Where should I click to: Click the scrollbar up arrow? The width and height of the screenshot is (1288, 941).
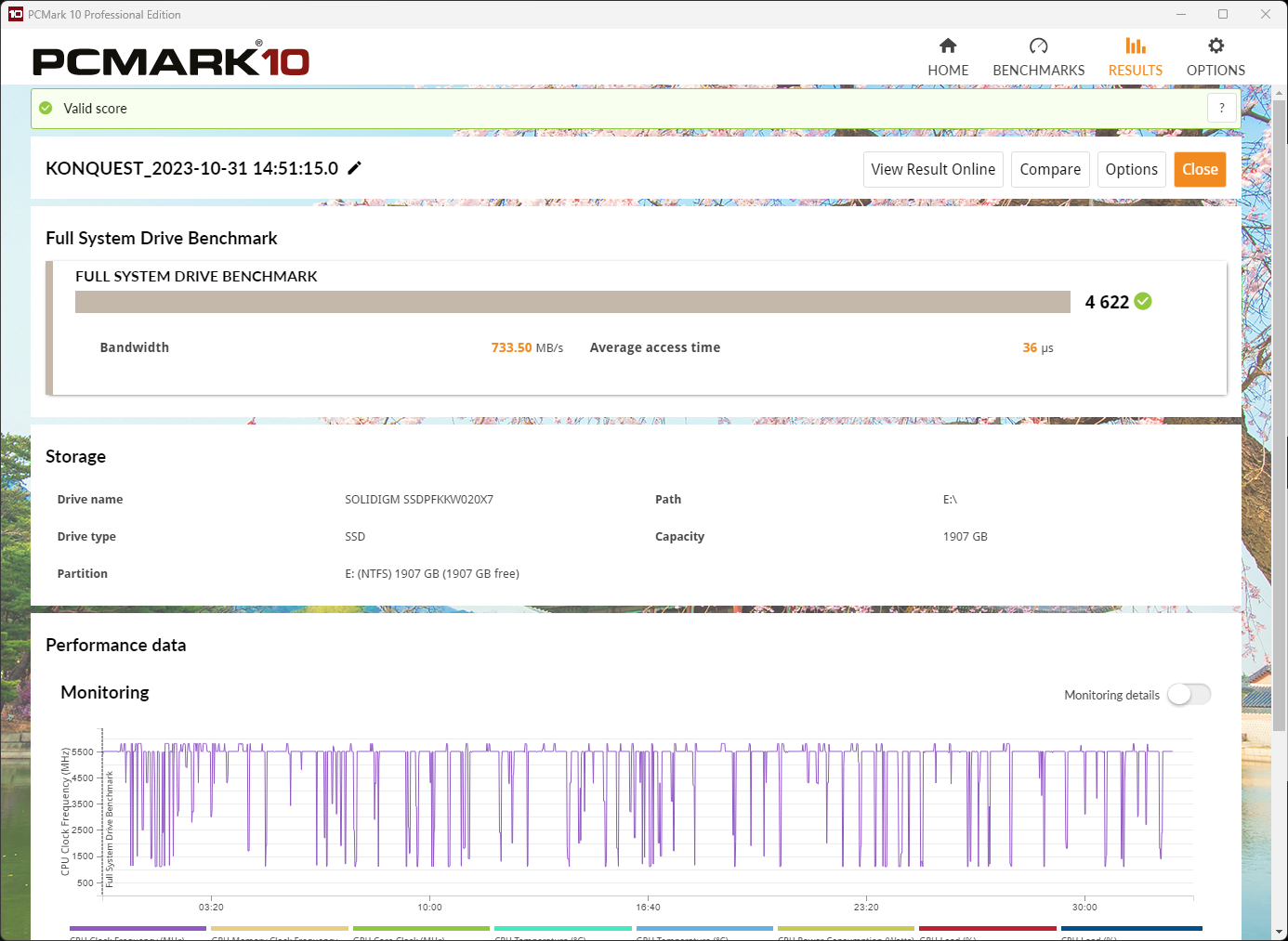point(1280,93)
